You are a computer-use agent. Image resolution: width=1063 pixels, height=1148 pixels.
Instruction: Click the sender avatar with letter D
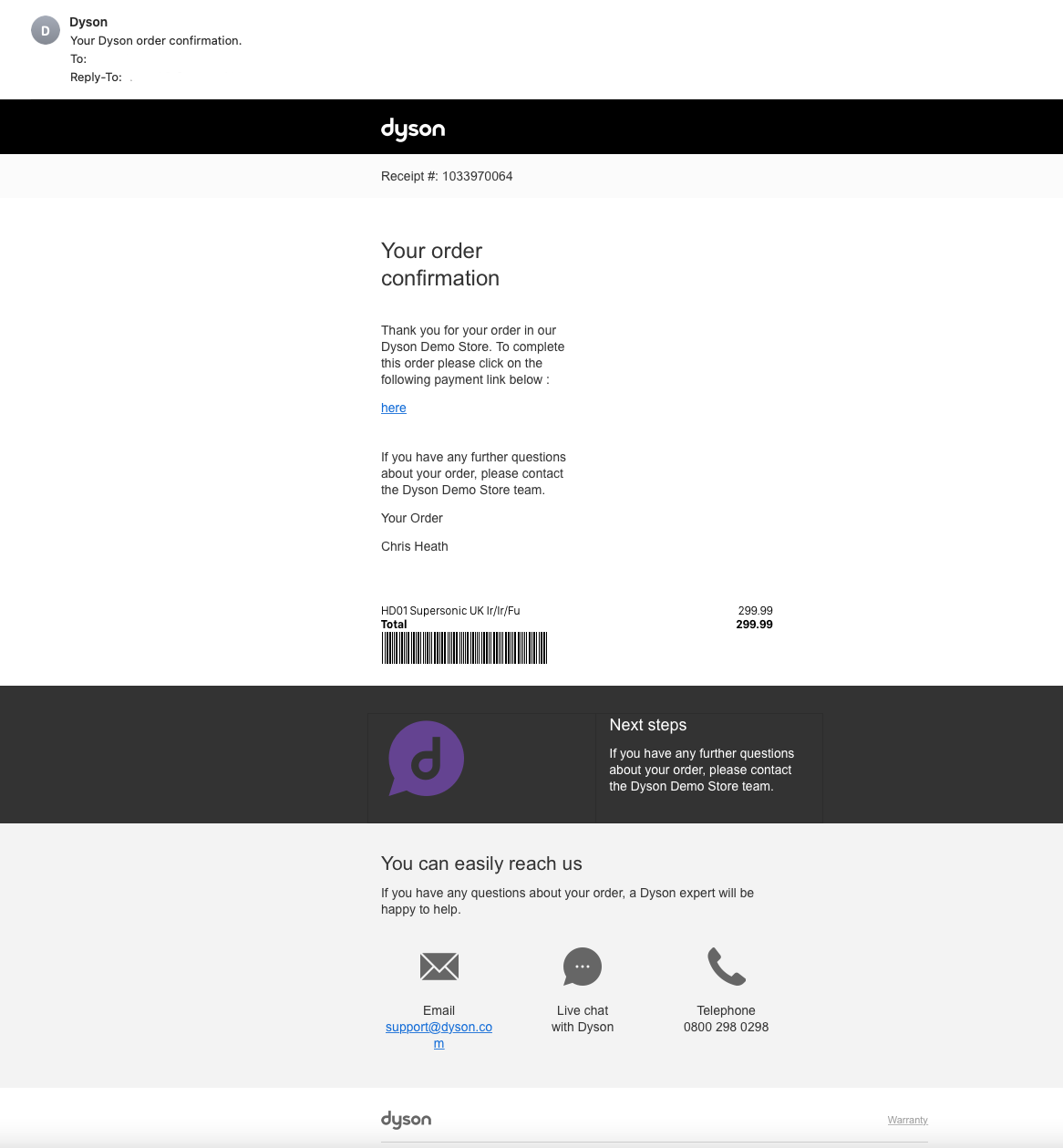point(46,31)
